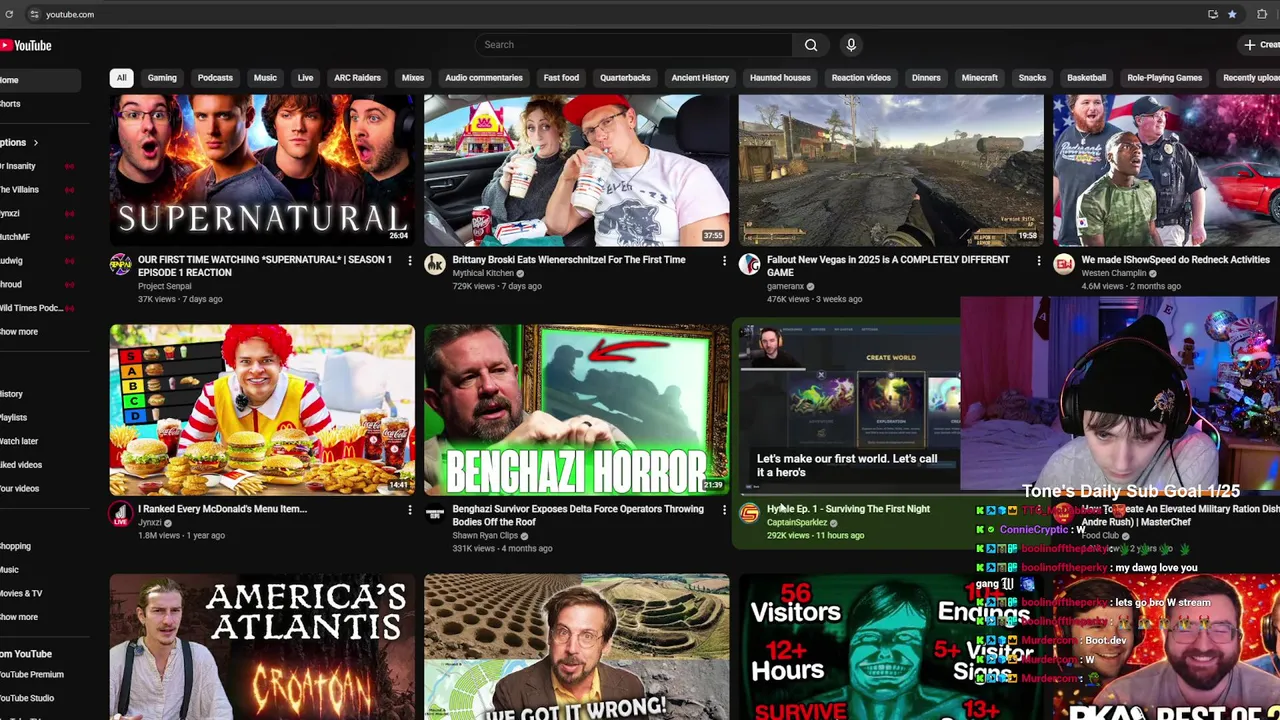This screenshot has height=720, width=1280.
Task: Select the ARC Raiders filter chip
Action: click(x=357, y=78)
